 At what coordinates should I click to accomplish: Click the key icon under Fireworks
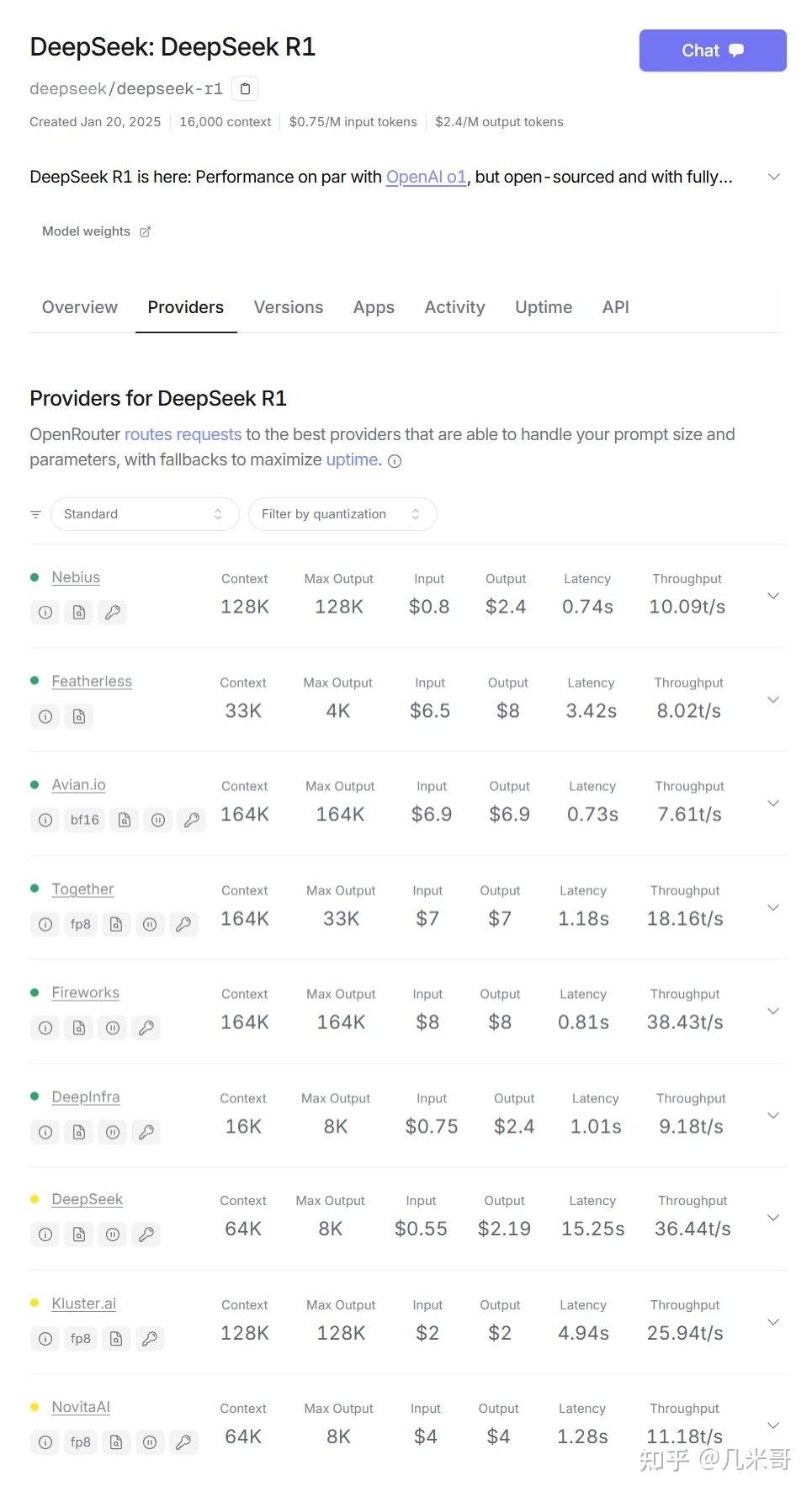pyautogui.click(x=146, y=1027)
